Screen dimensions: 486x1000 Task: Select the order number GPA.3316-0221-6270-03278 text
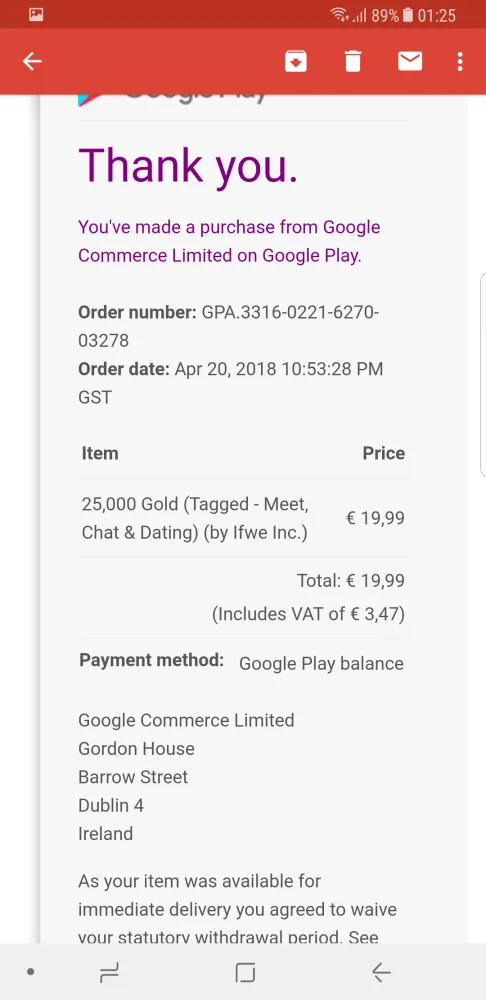228,327
